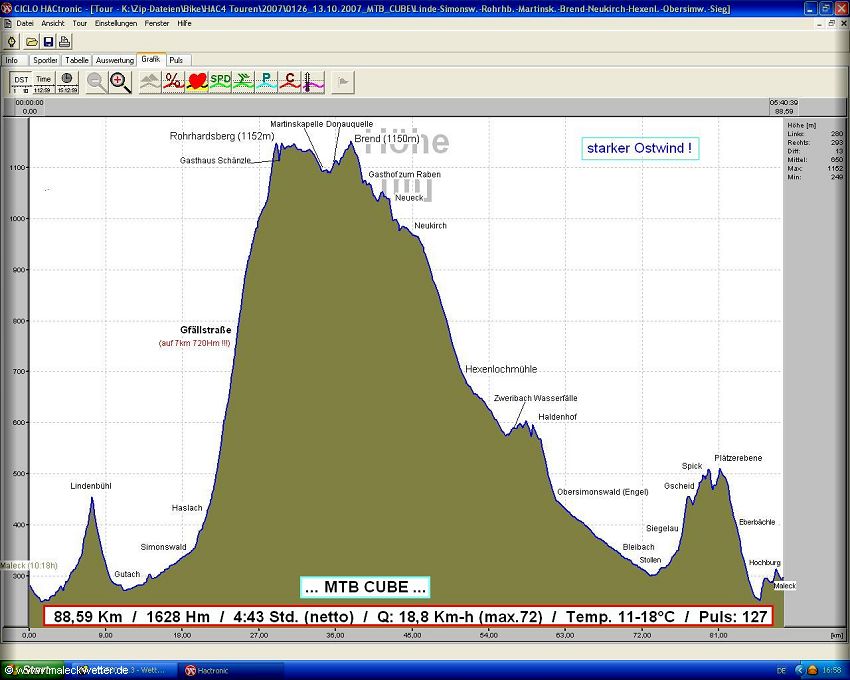Screen dimensions: 850x680
Task: Print the graph with the printer icon
Action: 64,42
